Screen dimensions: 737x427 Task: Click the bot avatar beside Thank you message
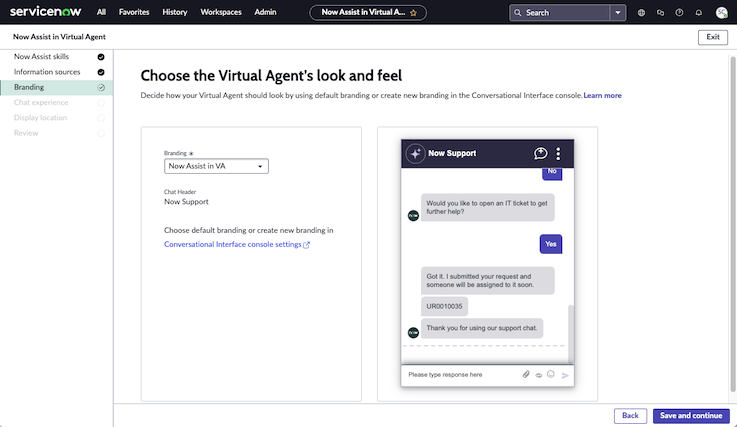pyautogui.click(x=413, y=332)
